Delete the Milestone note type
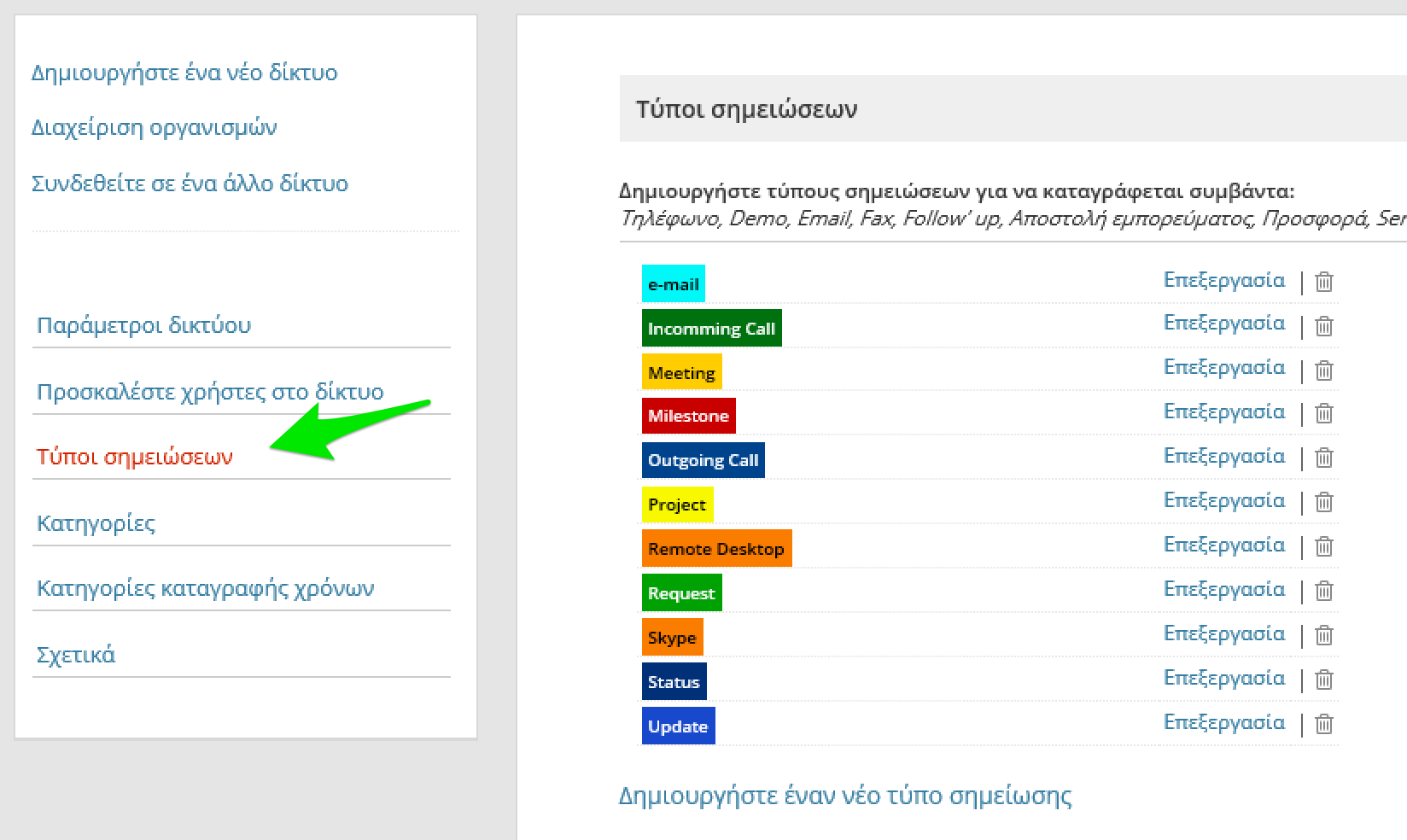This screenshot has width=1407, height=840. 1323,414
